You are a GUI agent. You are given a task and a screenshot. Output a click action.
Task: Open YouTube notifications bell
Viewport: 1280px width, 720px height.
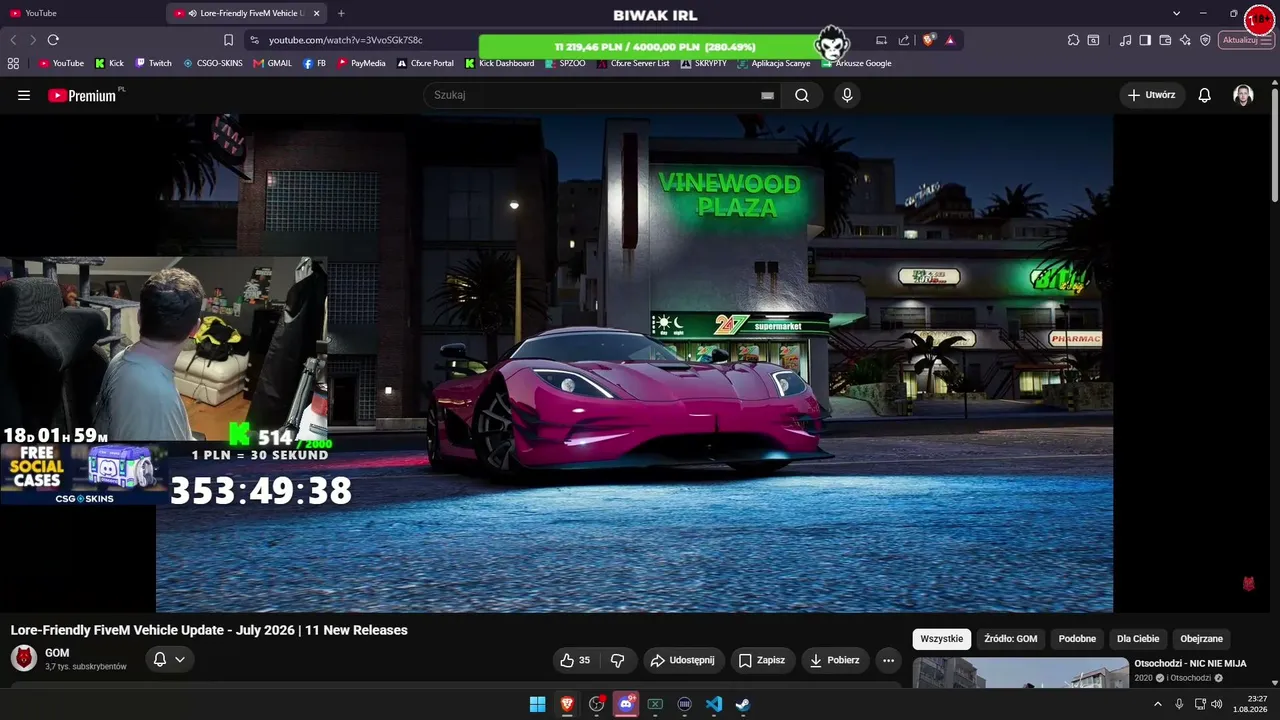pyautogui.click(x=1205, y=95)
